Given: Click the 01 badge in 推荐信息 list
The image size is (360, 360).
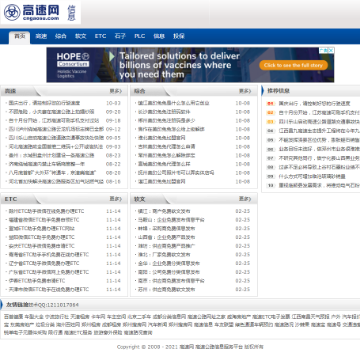Looking at the screenshot, I should click(270, 104).
